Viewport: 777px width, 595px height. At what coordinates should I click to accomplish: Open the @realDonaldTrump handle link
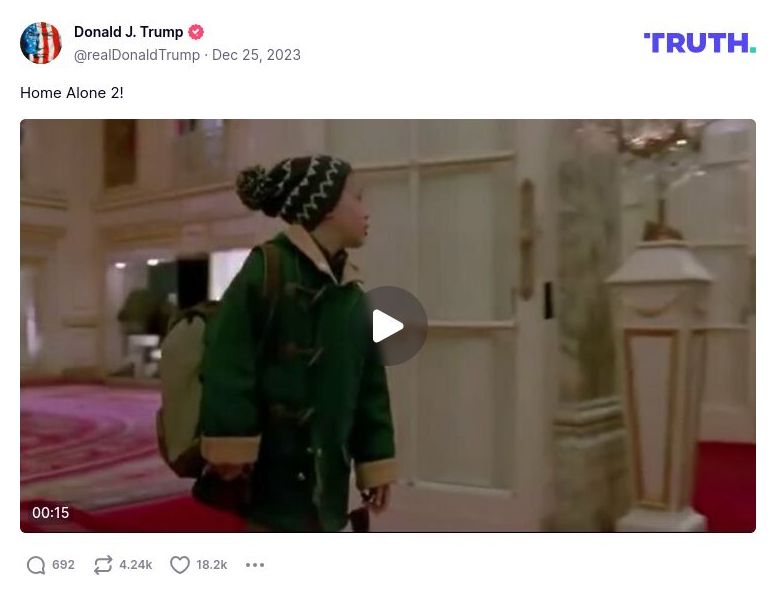137,54
